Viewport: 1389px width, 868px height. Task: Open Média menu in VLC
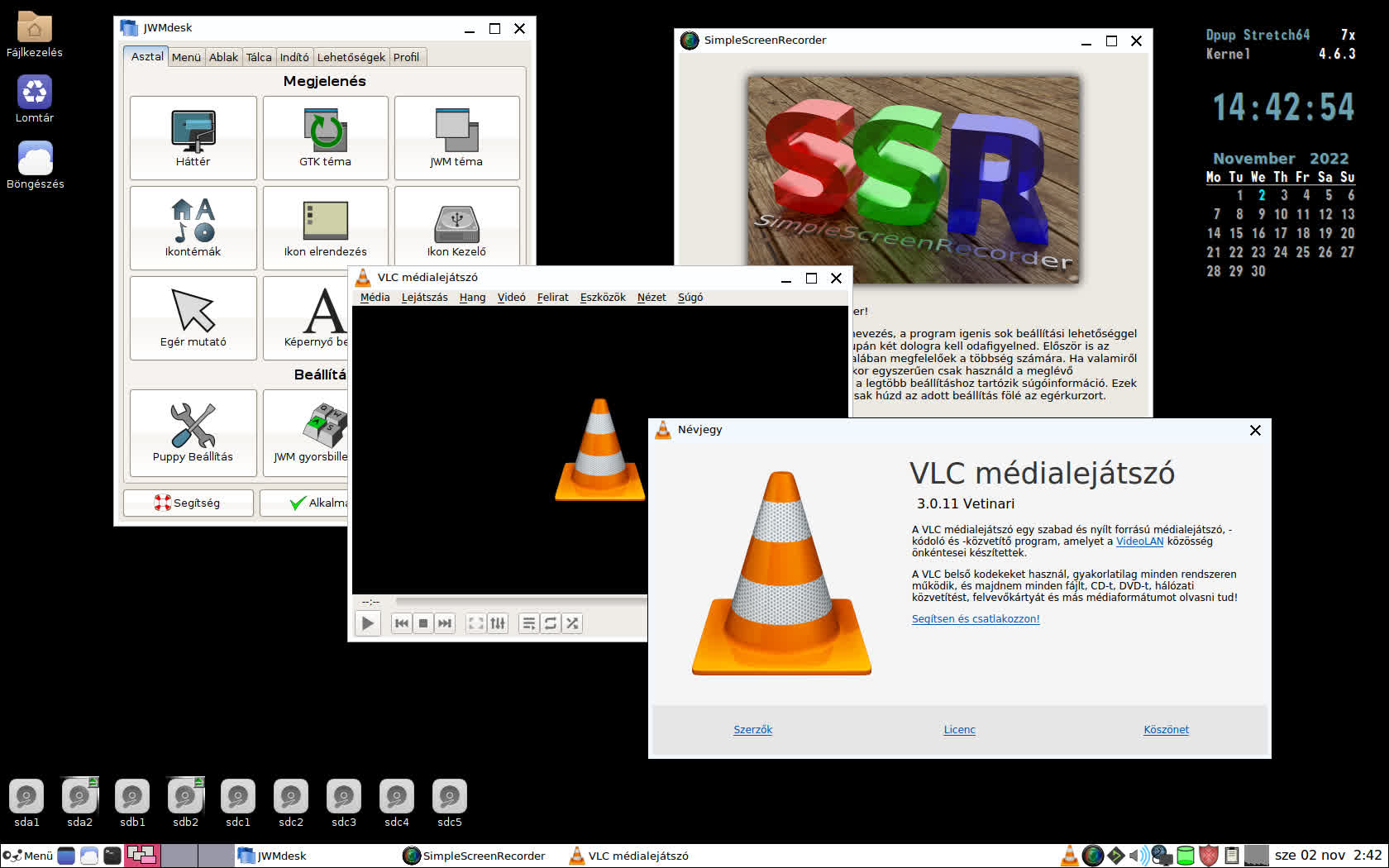pyautogui.click(x=375, y=298)
